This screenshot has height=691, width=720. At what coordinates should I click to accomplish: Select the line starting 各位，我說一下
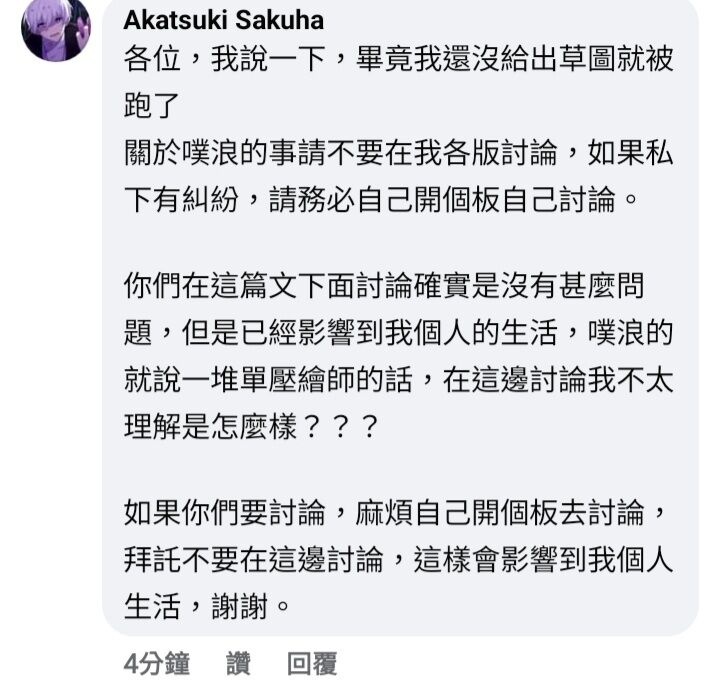[x=399, y=59]
